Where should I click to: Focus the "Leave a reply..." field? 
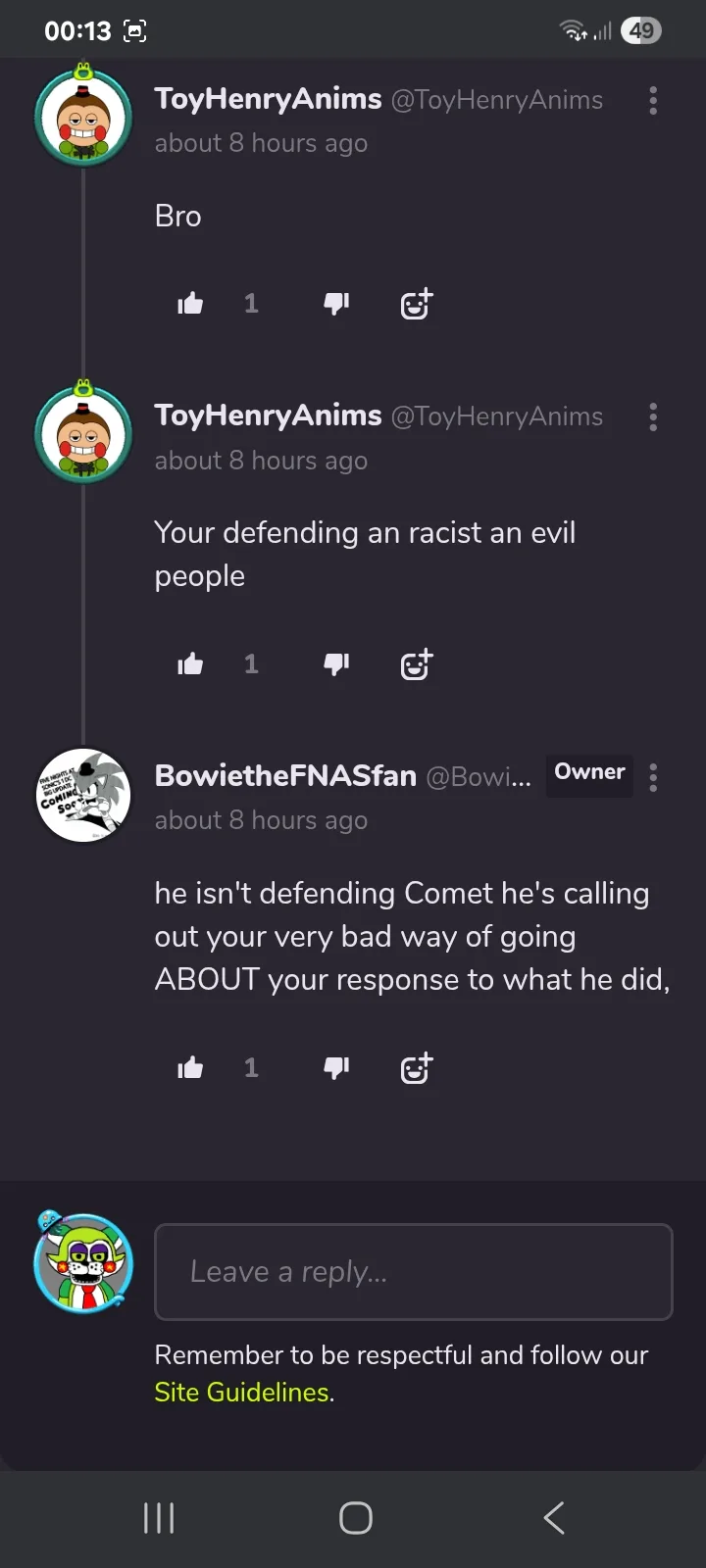[413, 1272]
